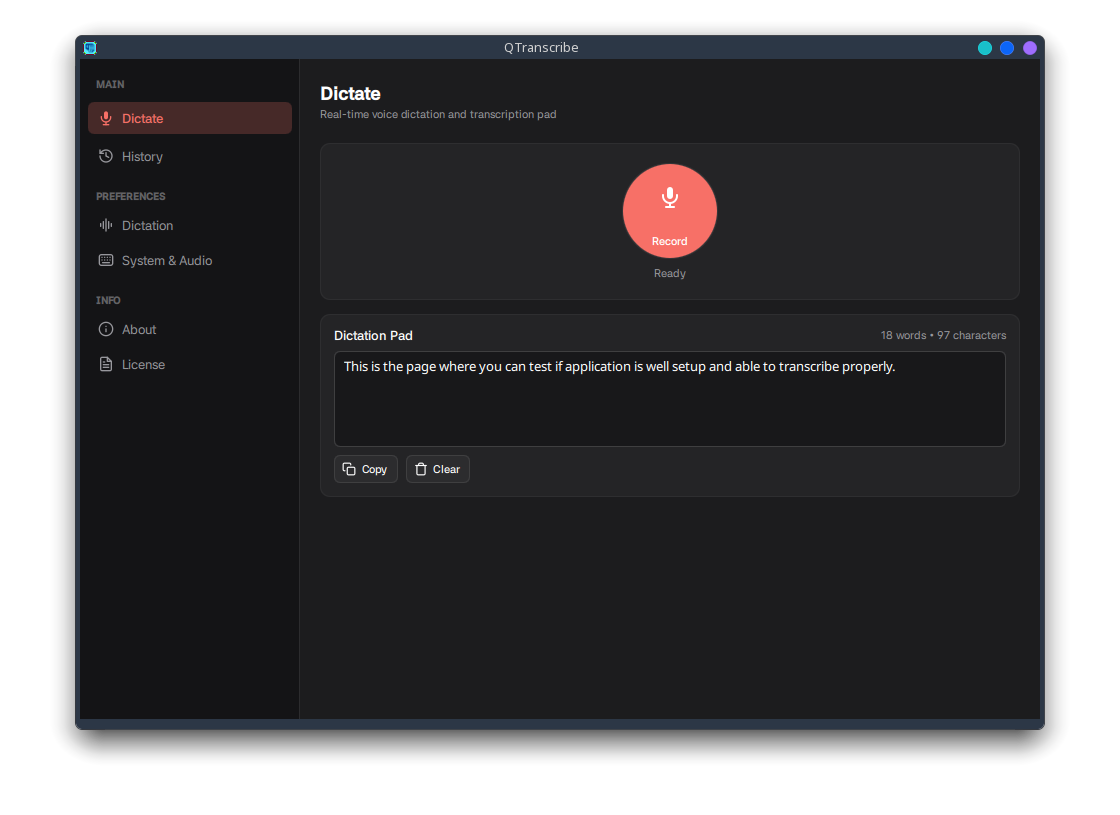
Task: Click the 'PREFERENCES' section label
Action: click(131, 196)
